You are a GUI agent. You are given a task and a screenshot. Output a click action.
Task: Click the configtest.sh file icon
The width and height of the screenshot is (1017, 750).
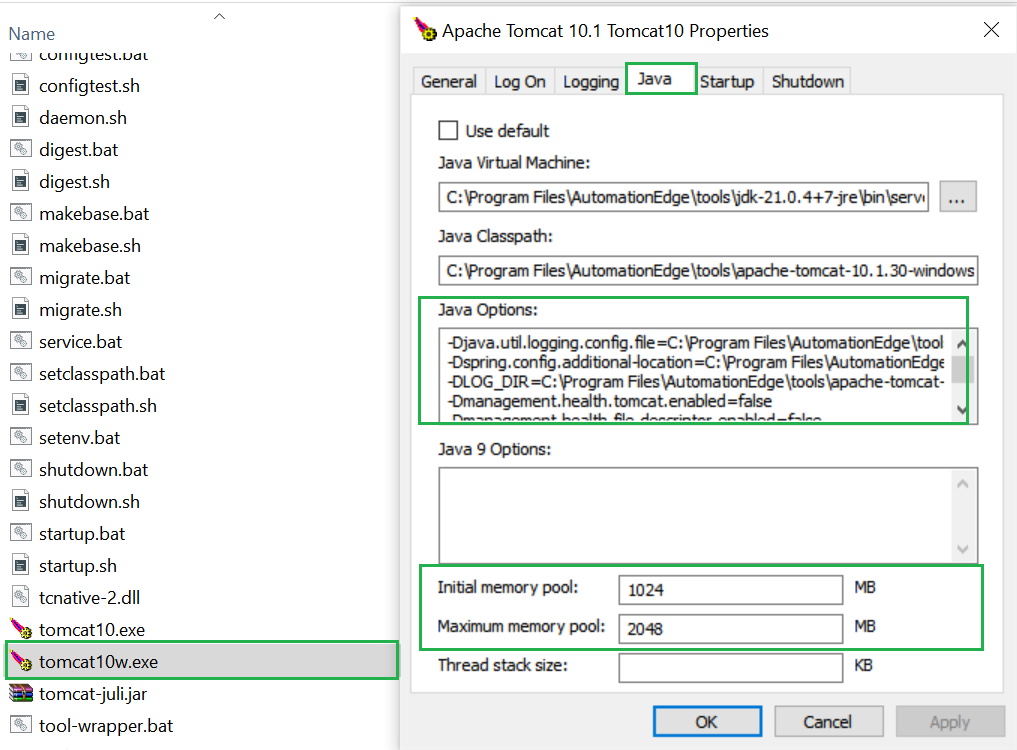(21, 85)
